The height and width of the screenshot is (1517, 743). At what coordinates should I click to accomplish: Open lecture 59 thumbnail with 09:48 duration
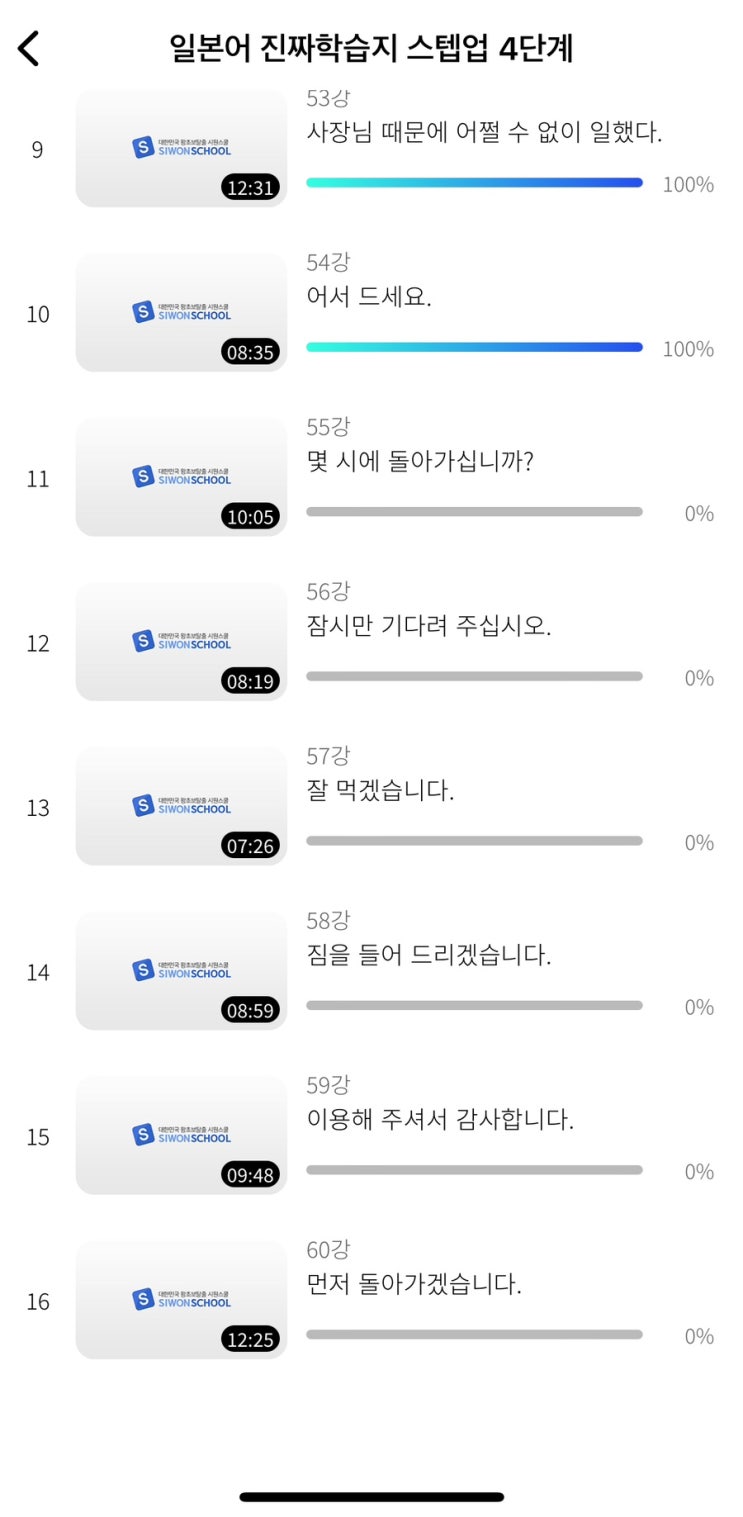181,1135
